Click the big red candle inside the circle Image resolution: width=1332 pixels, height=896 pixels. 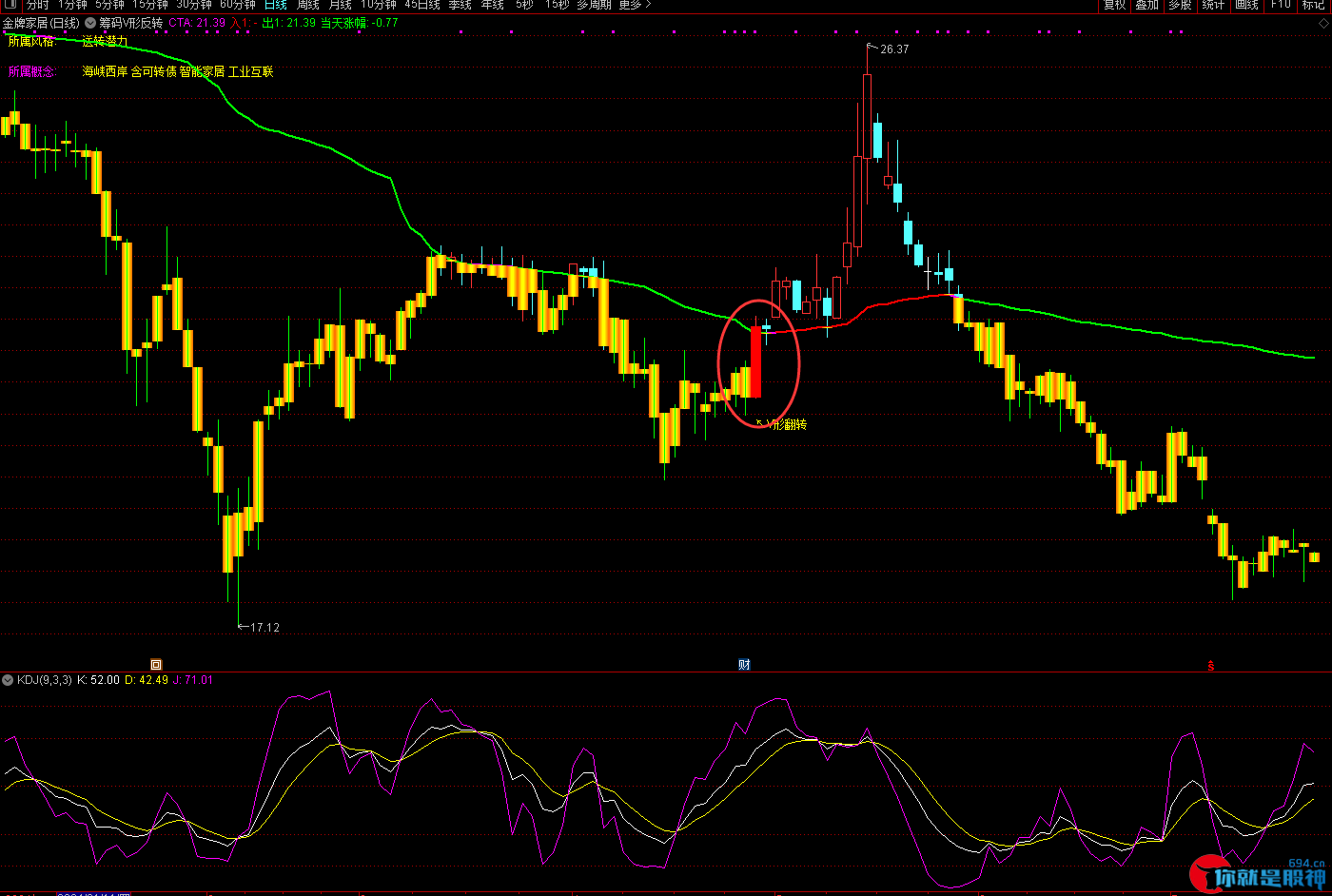(x=756, y=361)
